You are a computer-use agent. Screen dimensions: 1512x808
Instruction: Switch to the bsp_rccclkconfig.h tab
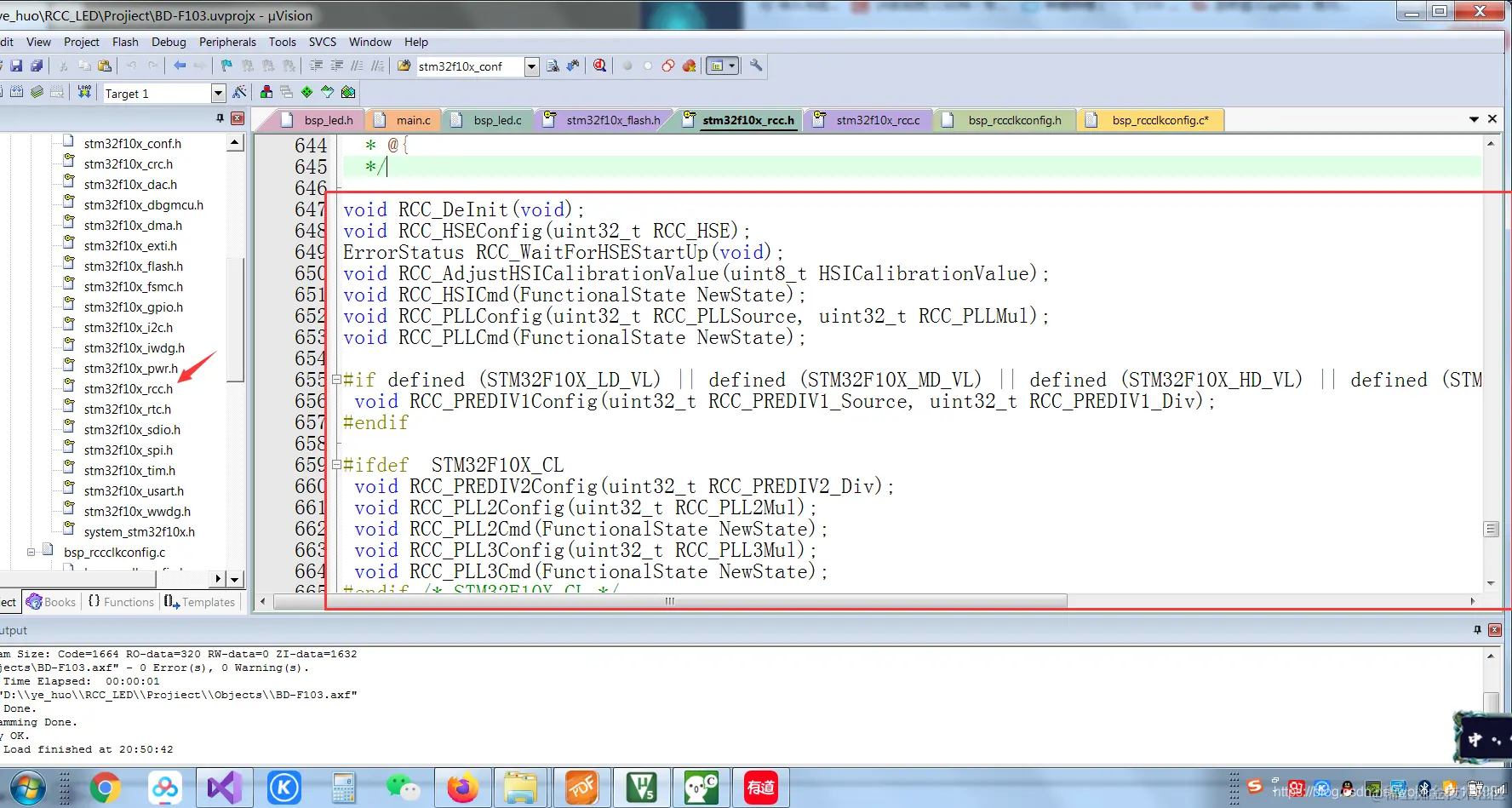click(1005, 120)
